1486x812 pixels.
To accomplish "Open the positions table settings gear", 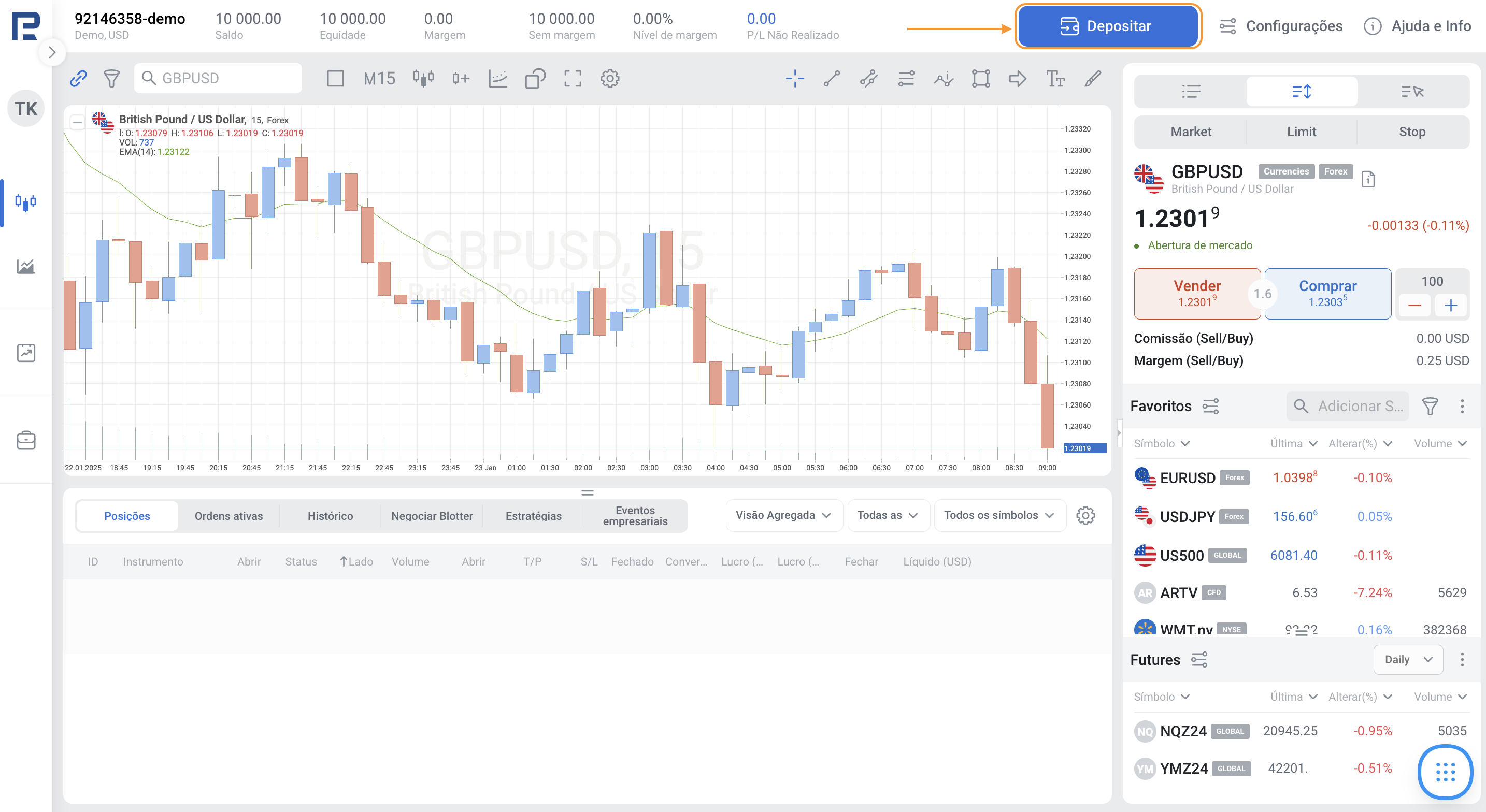I will [1085, 516].
